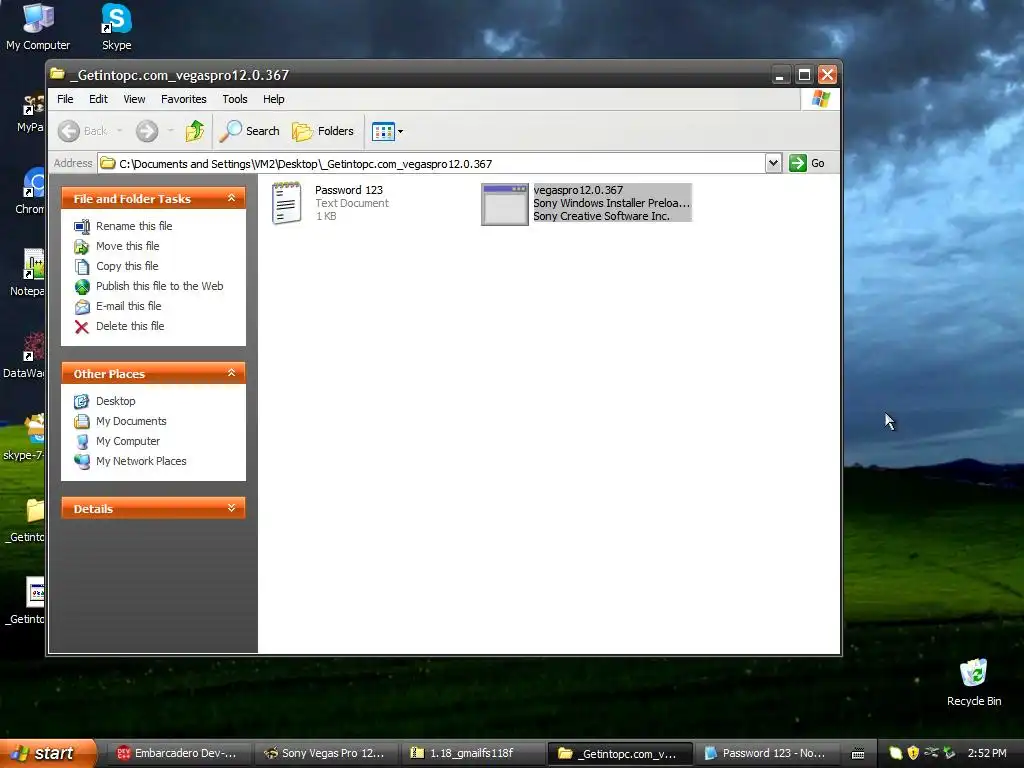Click inside the address path field
Screen dimensions: 1024x768
(x=431, y=163)
